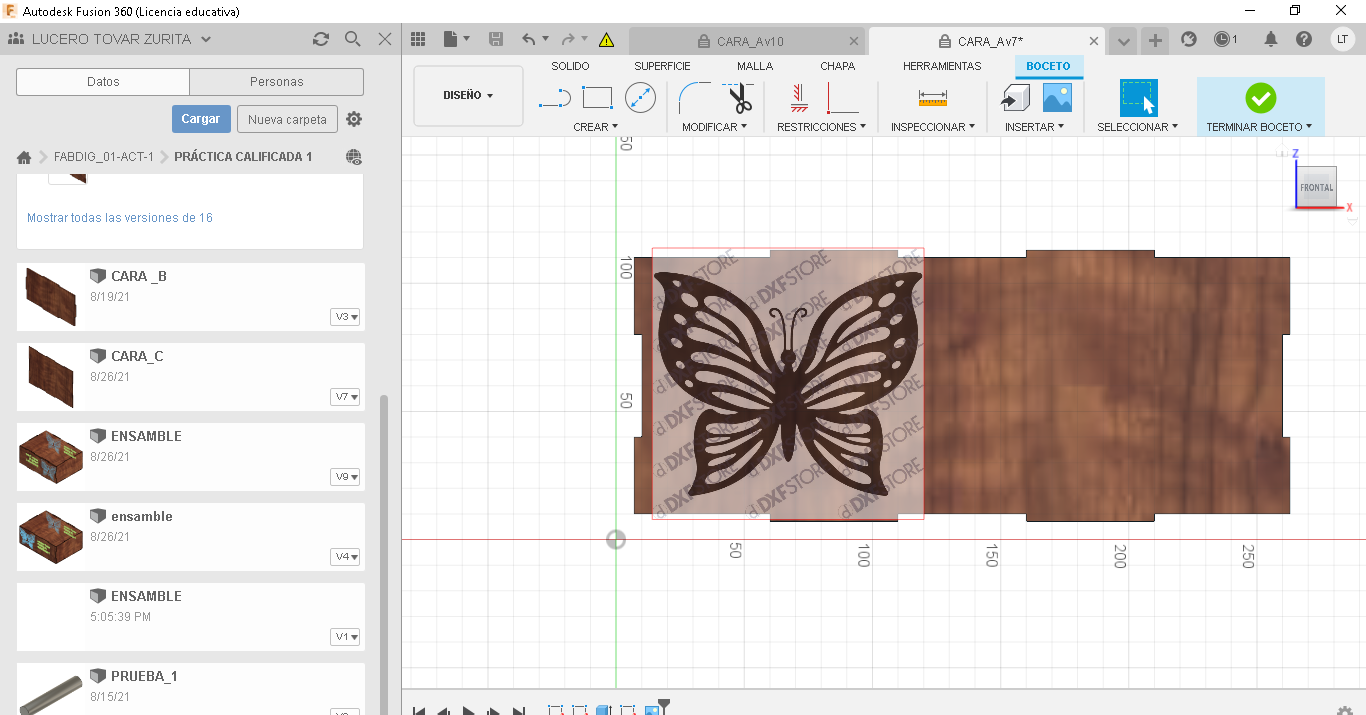Select the Rectangle sketch tool

597,98
